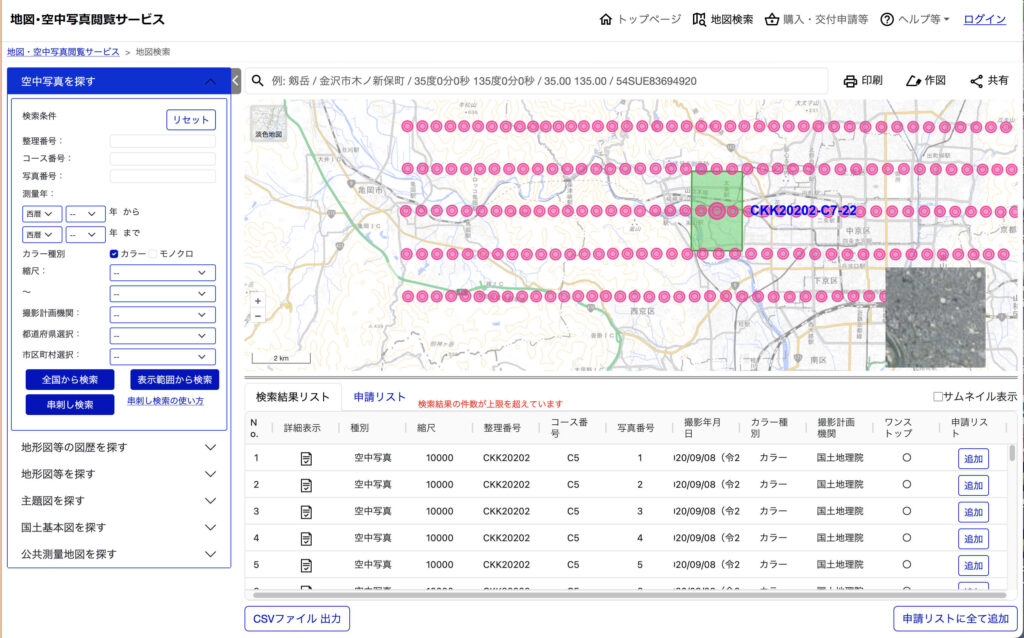Screen dimensions: 1024x638
Task: Click the print (印刷) icon
Action: coord(850,81)
